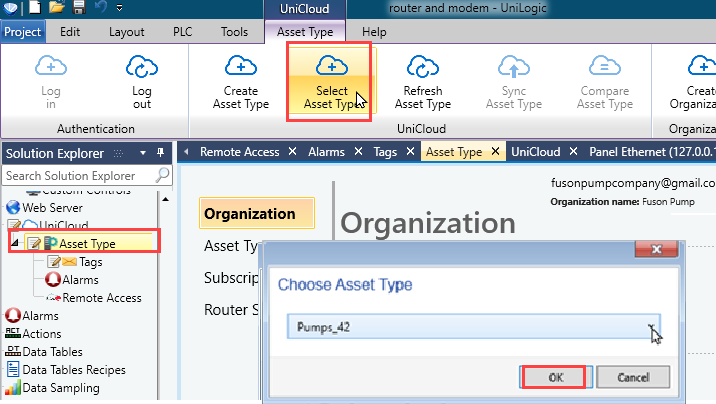Select Data Sampling in Solution Explorer
This screenshot has width=716, height=404.
click(x=60, y=388)
